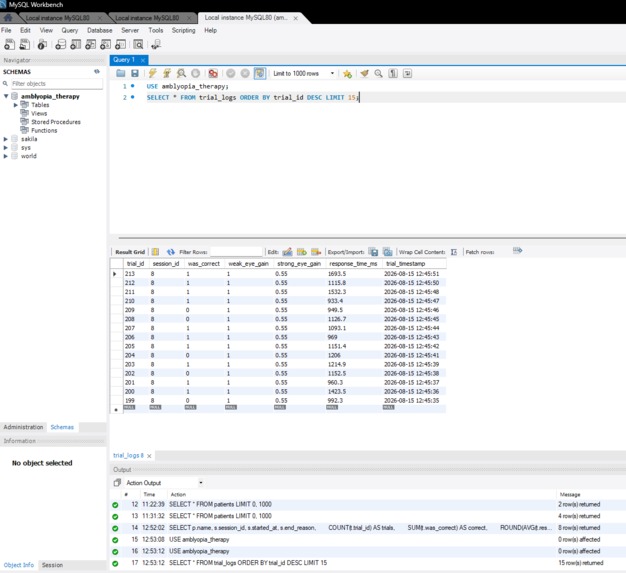This screenshot has height=573, width=626.
Task: Expand the sys schema
Action: click(x=6, y=148)
